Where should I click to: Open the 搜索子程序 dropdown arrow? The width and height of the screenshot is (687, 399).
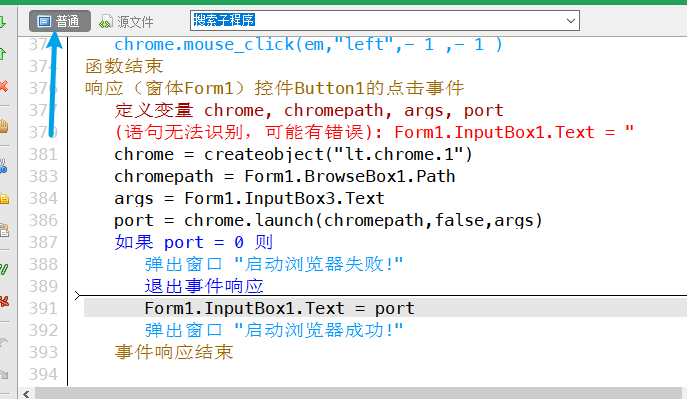(570, 21)
